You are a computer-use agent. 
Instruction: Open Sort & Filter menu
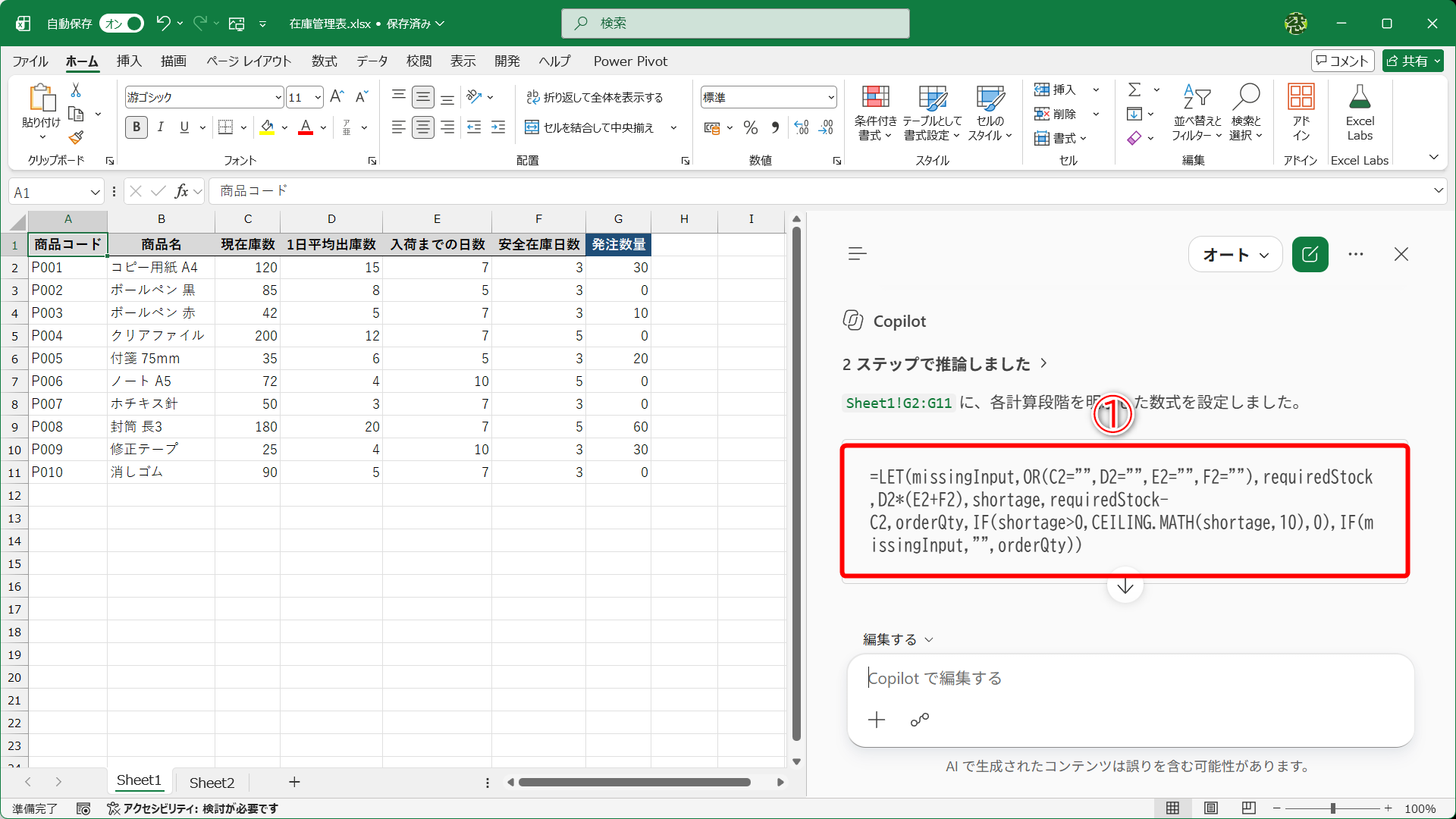(1197, 113)
